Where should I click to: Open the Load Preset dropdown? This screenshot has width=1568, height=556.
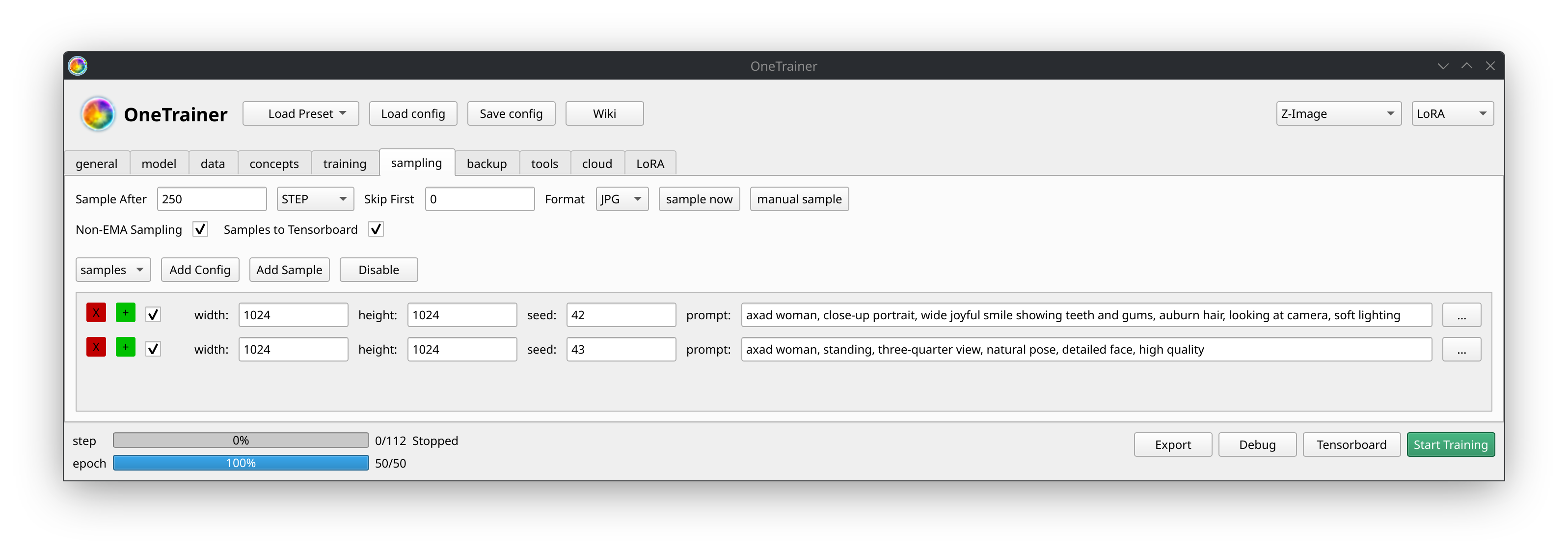pyautogui.click(x=301, y=114)
